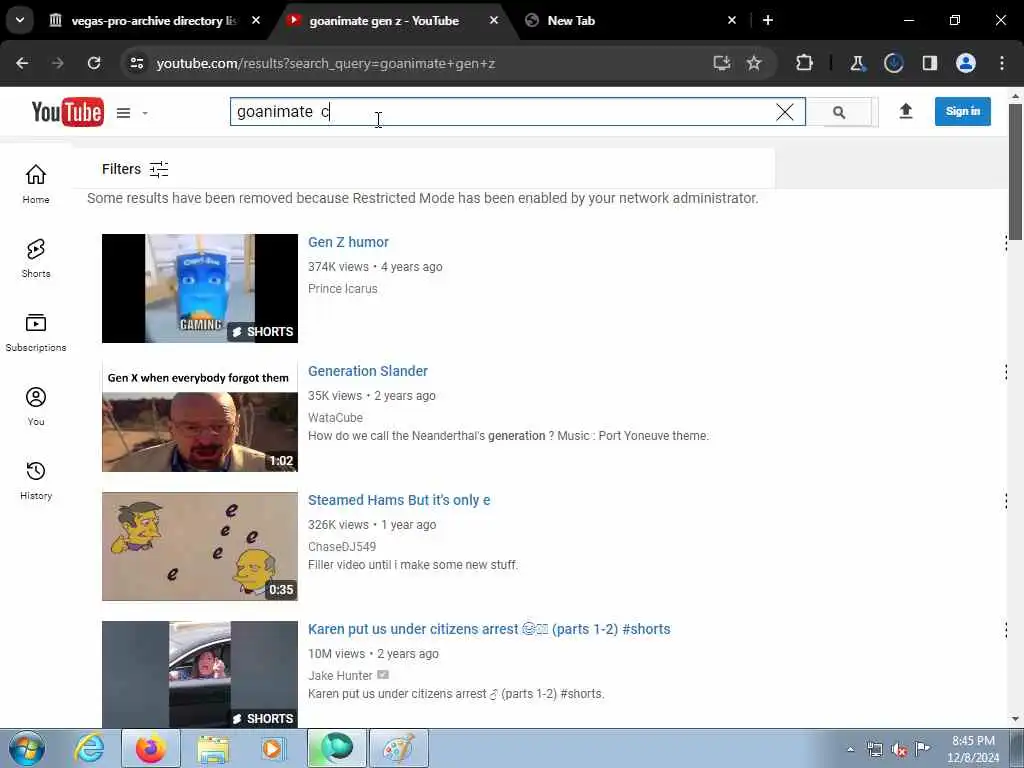Image resolution: width=1024 pixels, height=768 pixels.
Task: Open Paint from the taskbar
Action: [398, 748]
